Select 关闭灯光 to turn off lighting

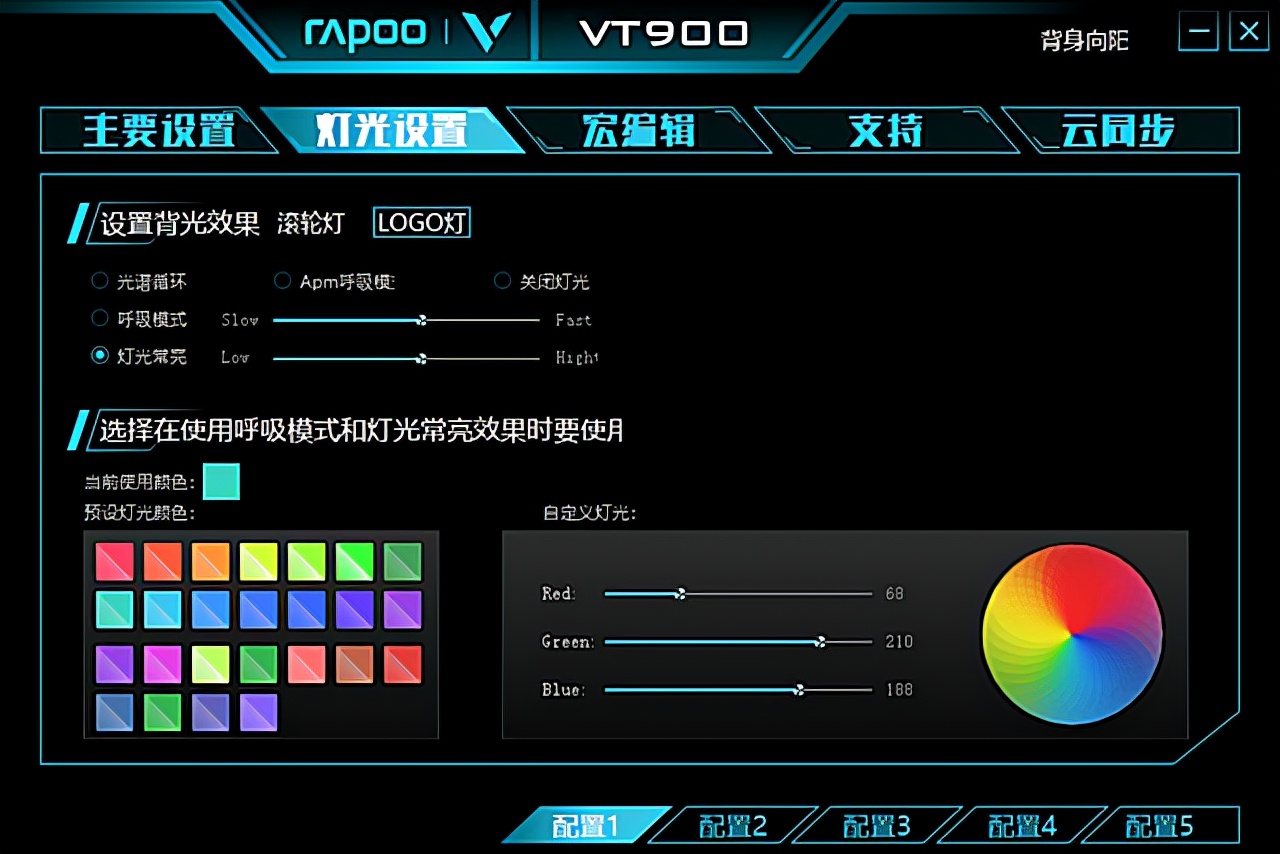tap(502, 281)
